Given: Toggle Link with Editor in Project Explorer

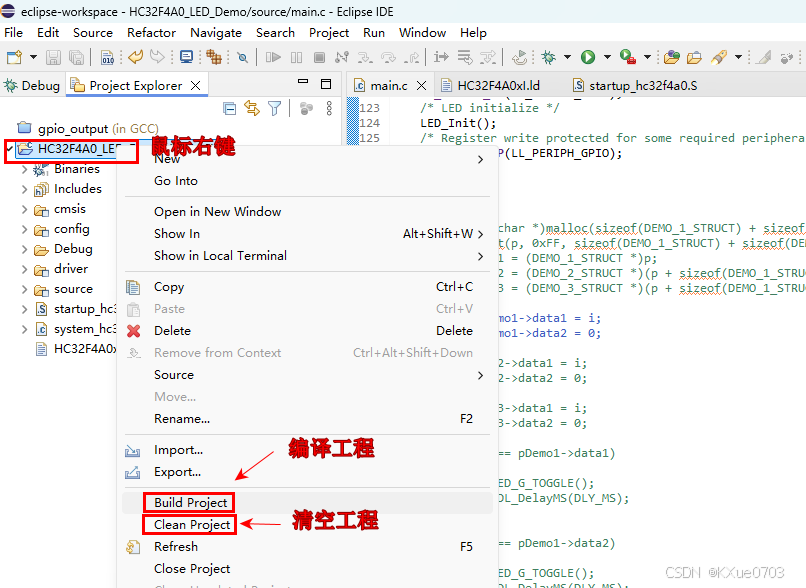Looking at the screenshot, I should [x=252, y=108].
